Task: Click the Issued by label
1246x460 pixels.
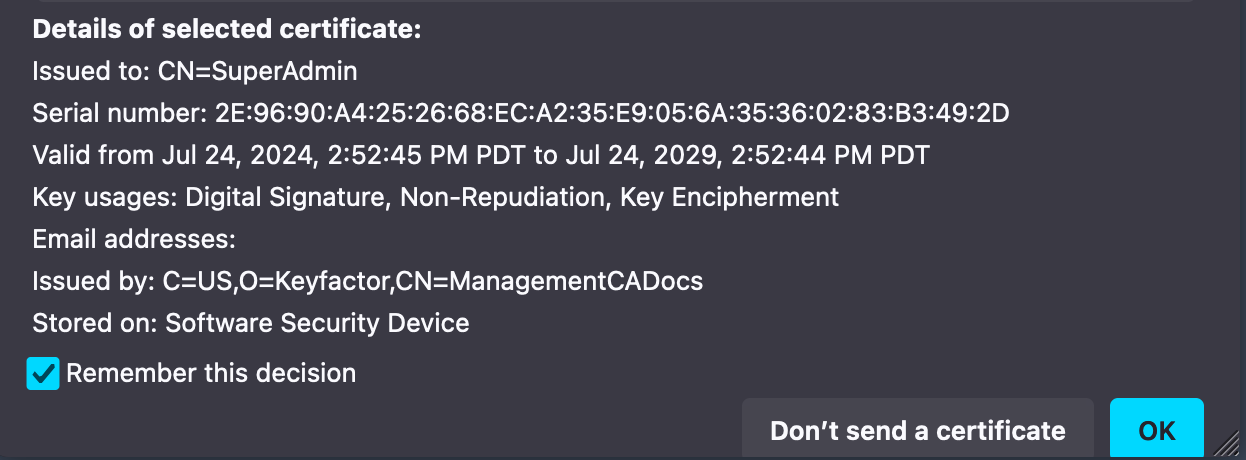Action: coord(94,281)
